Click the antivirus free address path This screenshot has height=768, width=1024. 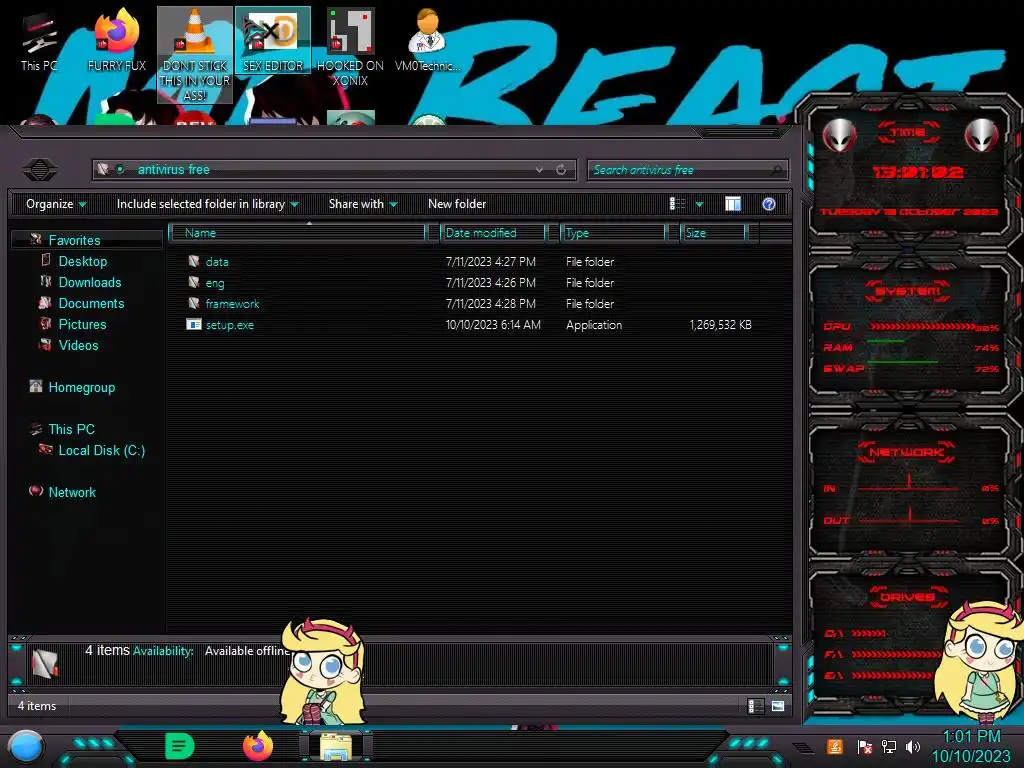pos(174,170)
